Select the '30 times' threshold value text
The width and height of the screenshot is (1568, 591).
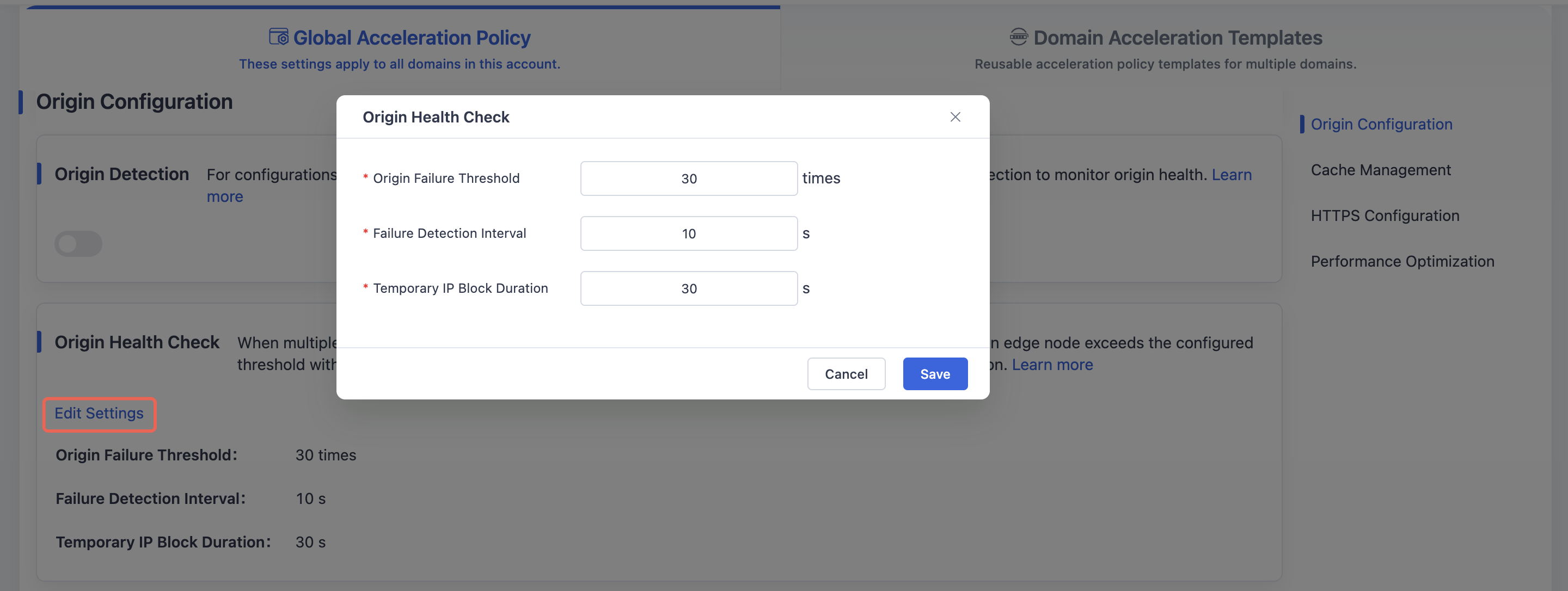(326, 454)
